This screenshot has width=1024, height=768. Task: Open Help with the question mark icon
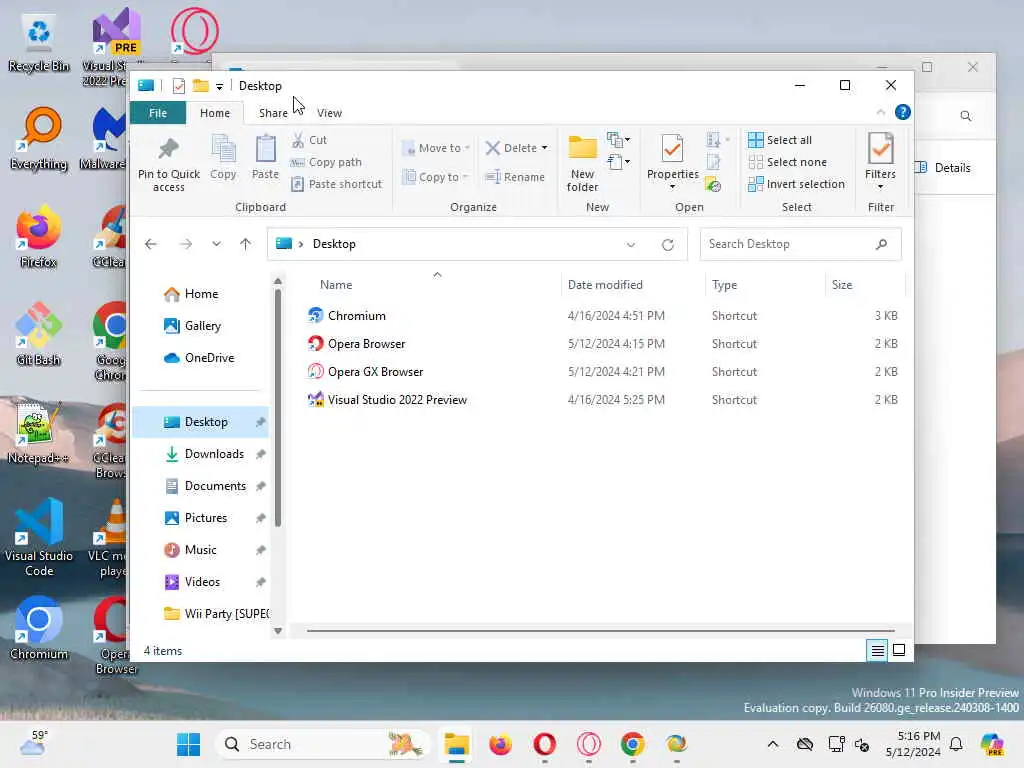coord(903,112)
